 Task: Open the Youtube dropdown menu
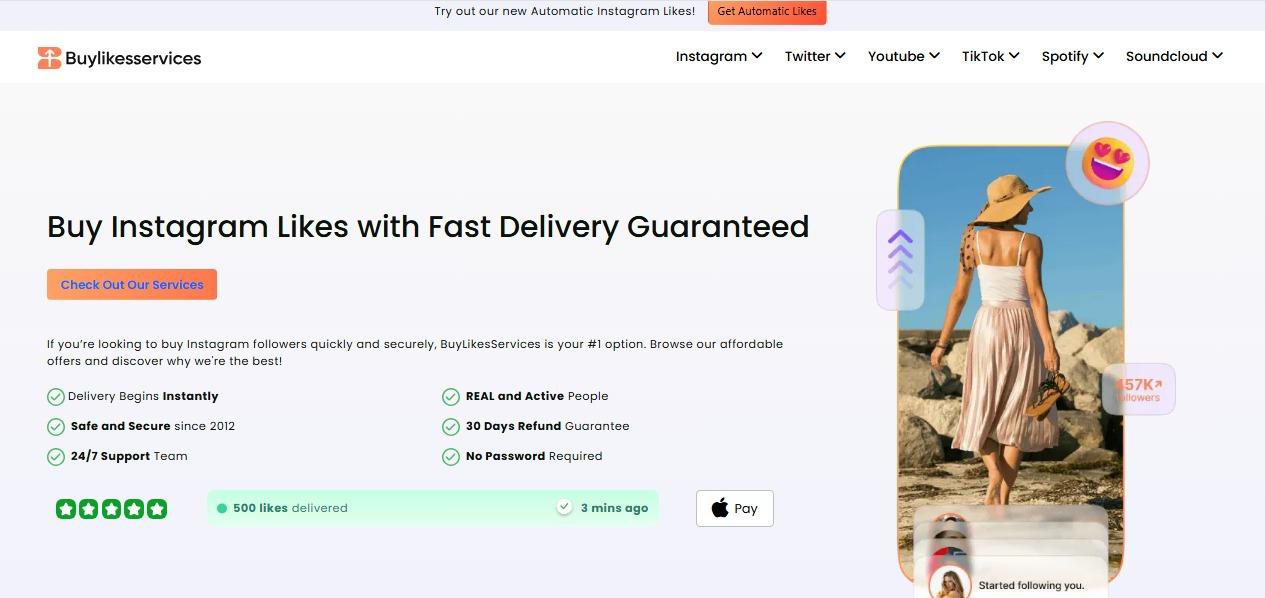[904, 56]
